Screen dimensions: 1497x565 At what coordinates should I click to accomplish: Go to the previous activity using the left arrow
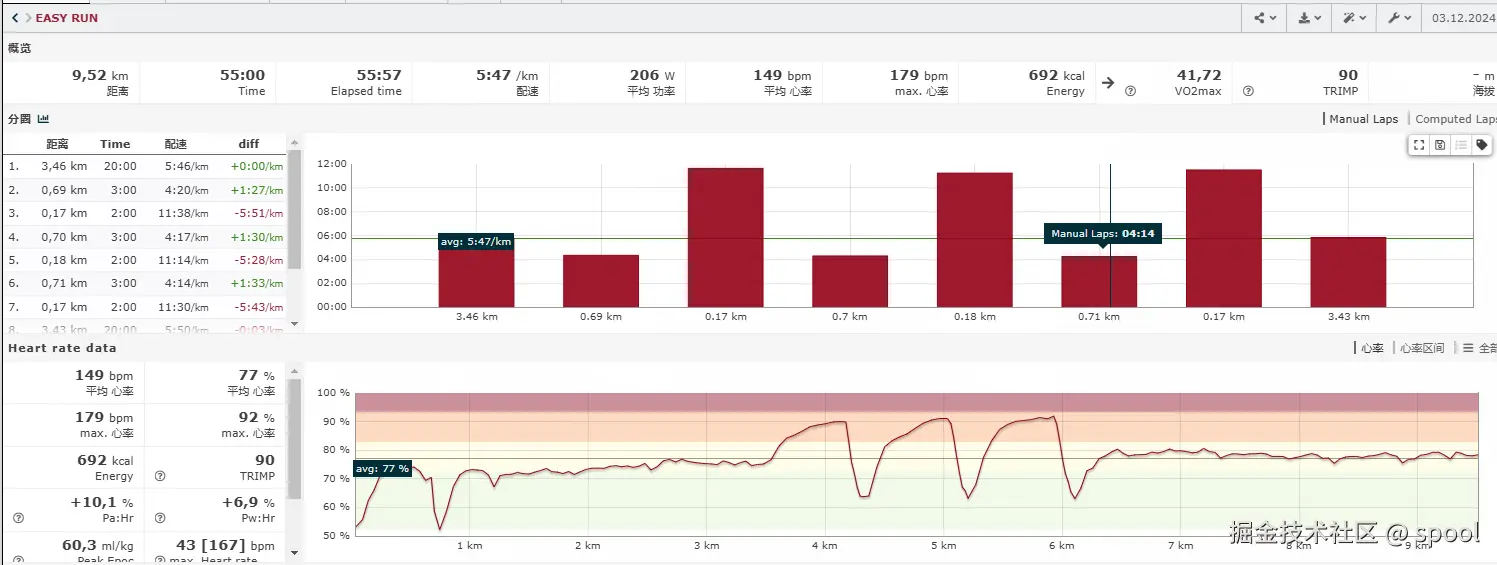15,18
